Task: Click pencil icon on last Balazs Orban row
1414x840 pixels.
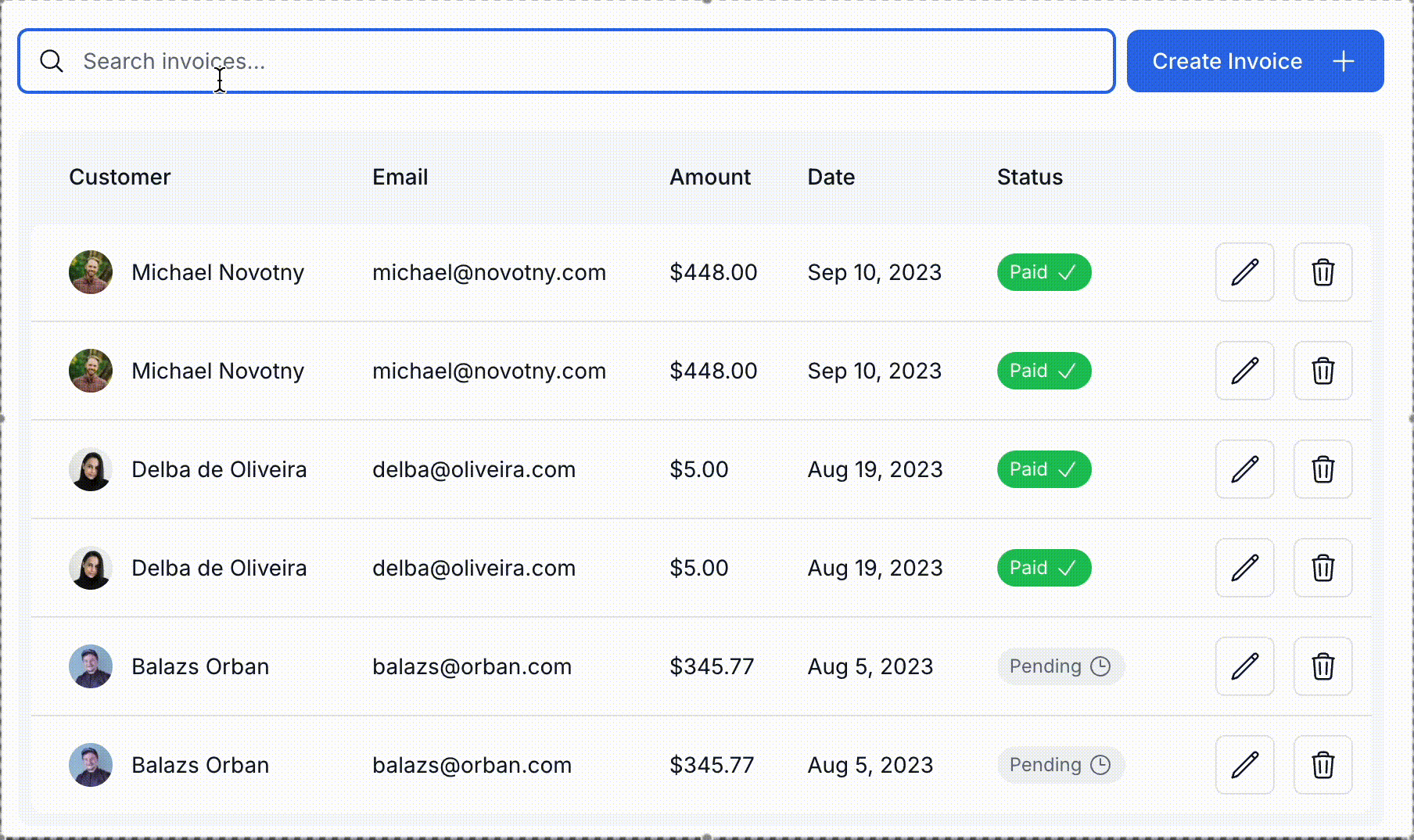Action: [x=1244, y=765]
